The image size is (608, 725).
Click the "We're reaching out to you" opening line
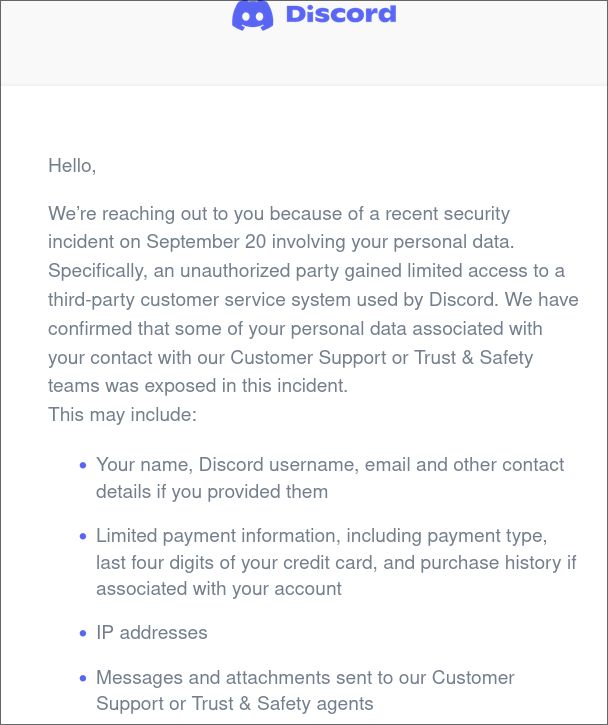coord(156,214)
